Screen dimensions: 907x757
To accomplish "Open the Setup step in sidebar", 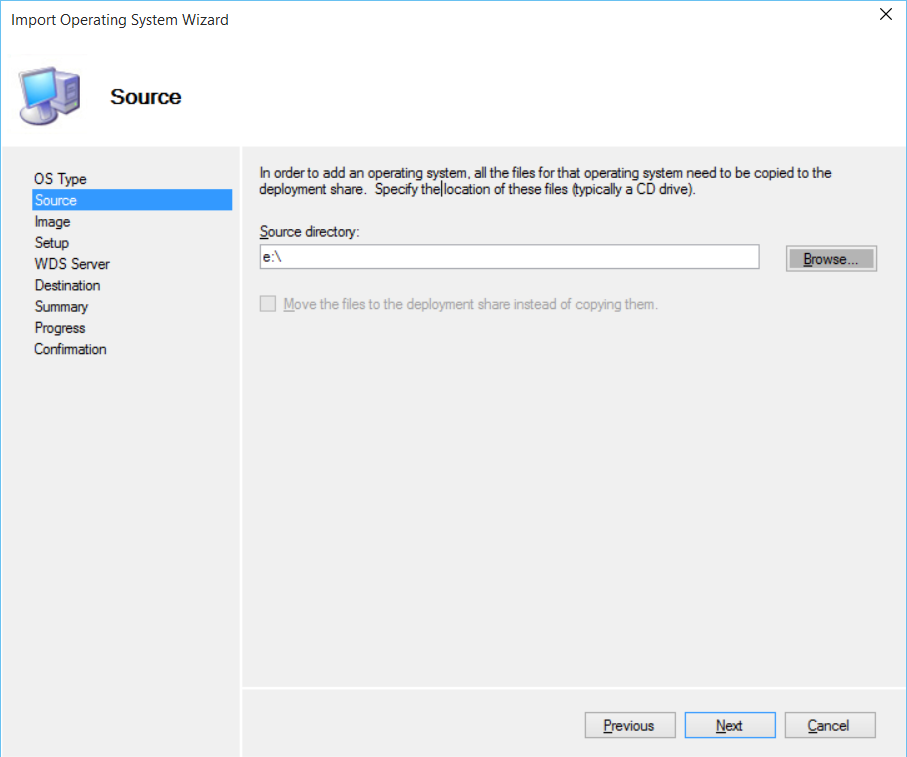I will coord(52,243).
